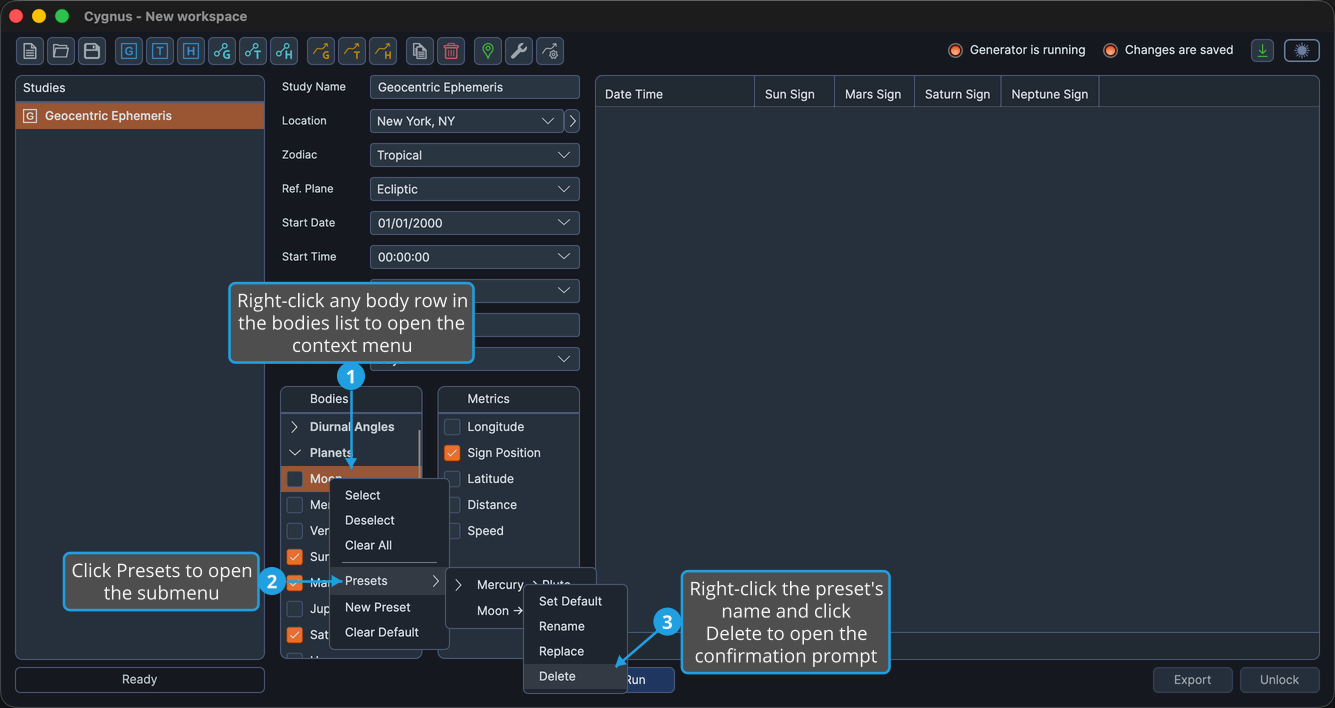Open the Start Time dropdown 00:00:00
Viewport: 1335px width, 708px height.
pos(474,257)
